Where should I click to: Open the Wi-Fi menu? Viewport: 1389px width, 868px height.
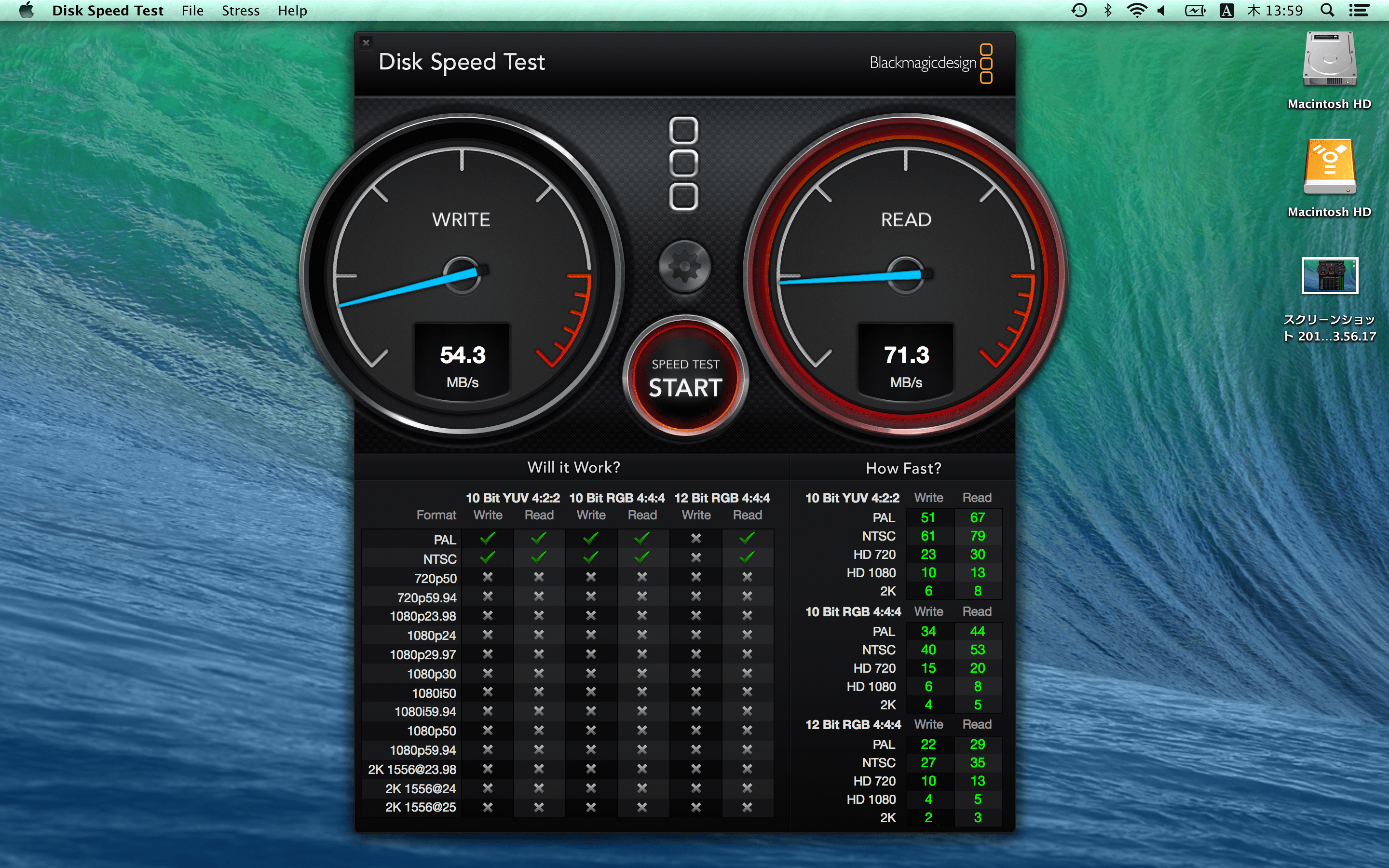(x=1136, y=10)
